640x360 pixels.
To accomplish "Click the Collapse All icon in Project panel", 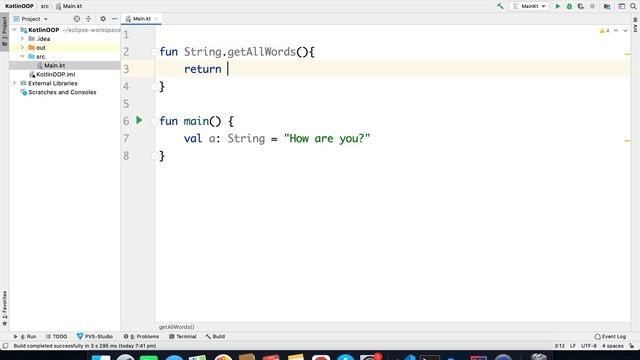I will point(88,19).
